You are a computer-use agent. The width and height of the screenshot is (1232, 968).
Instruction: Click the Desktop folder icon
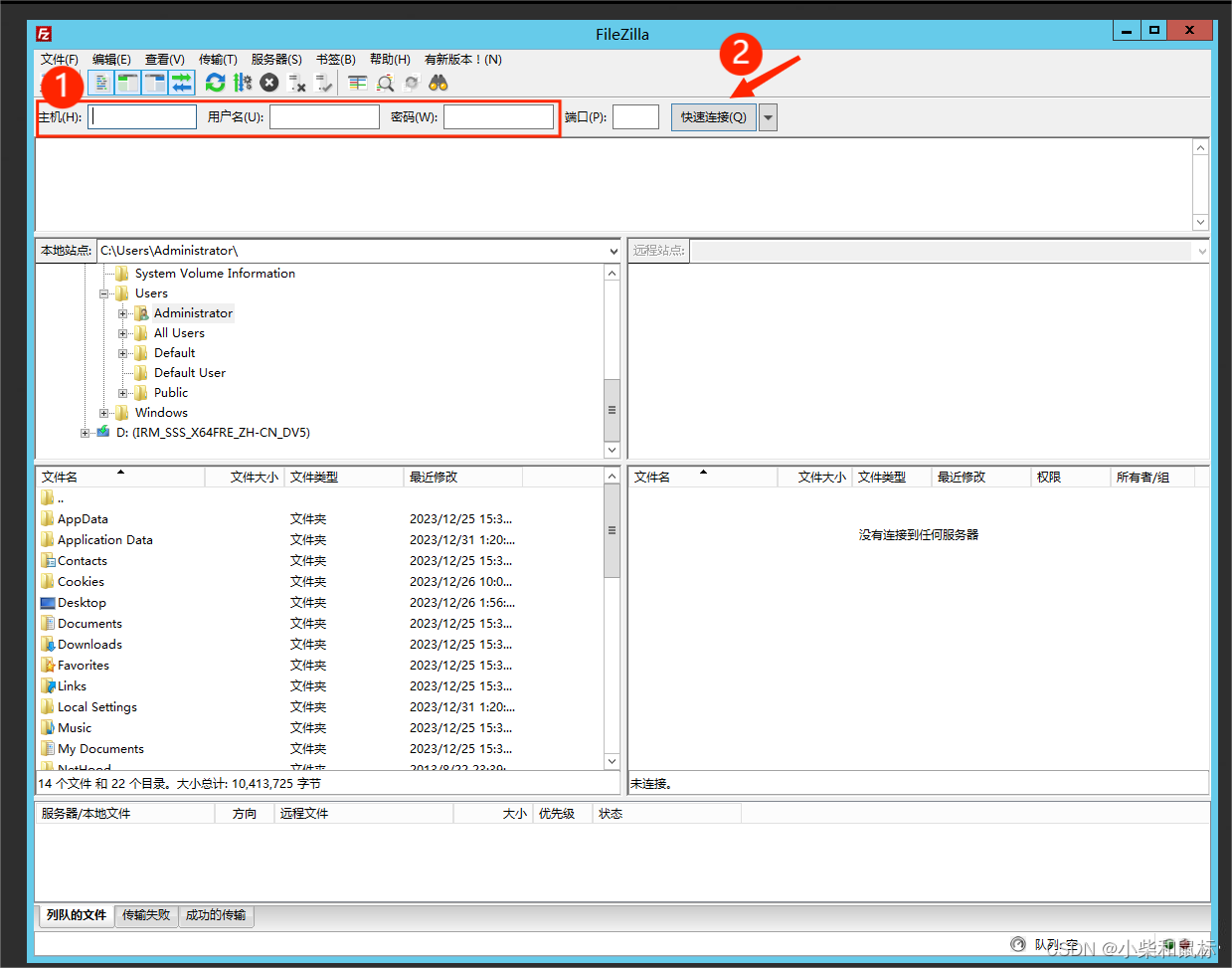tap(48, 602)
